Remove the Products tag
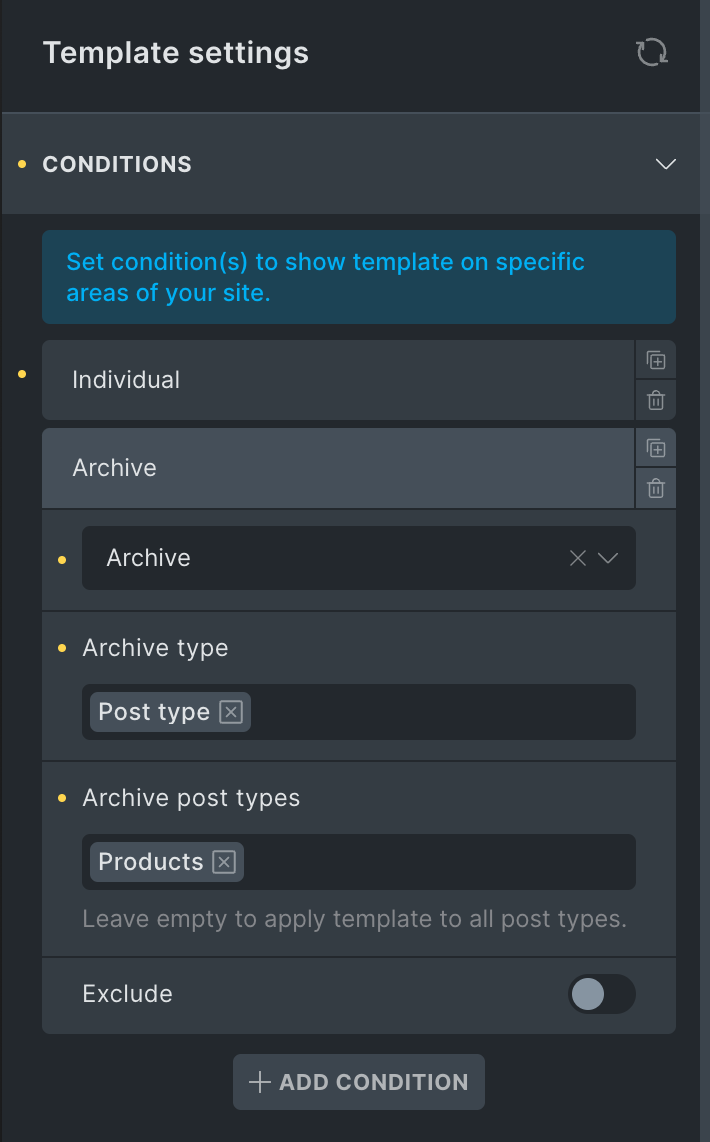 tap(224, 862)
